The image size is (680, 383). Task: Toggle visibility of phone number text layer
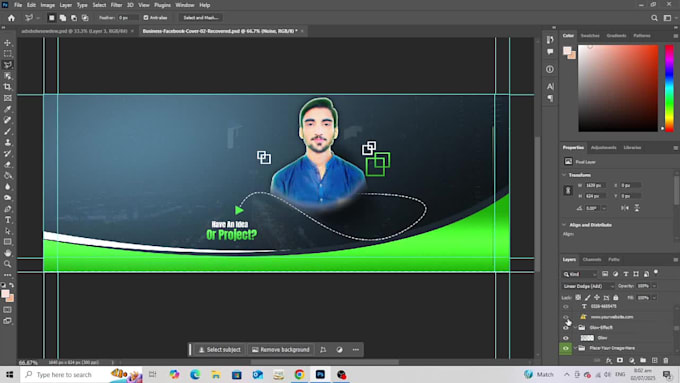566,307
